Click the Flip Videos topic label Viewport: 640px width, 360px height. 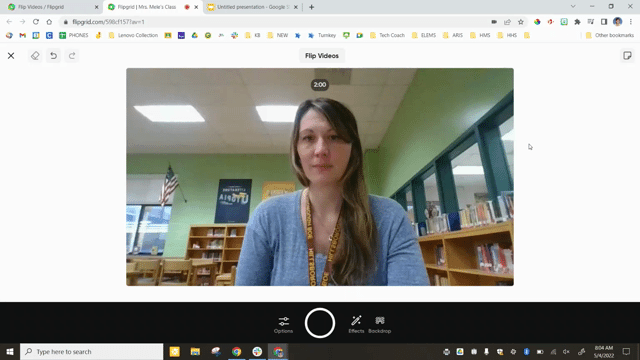tap(322, 56)
